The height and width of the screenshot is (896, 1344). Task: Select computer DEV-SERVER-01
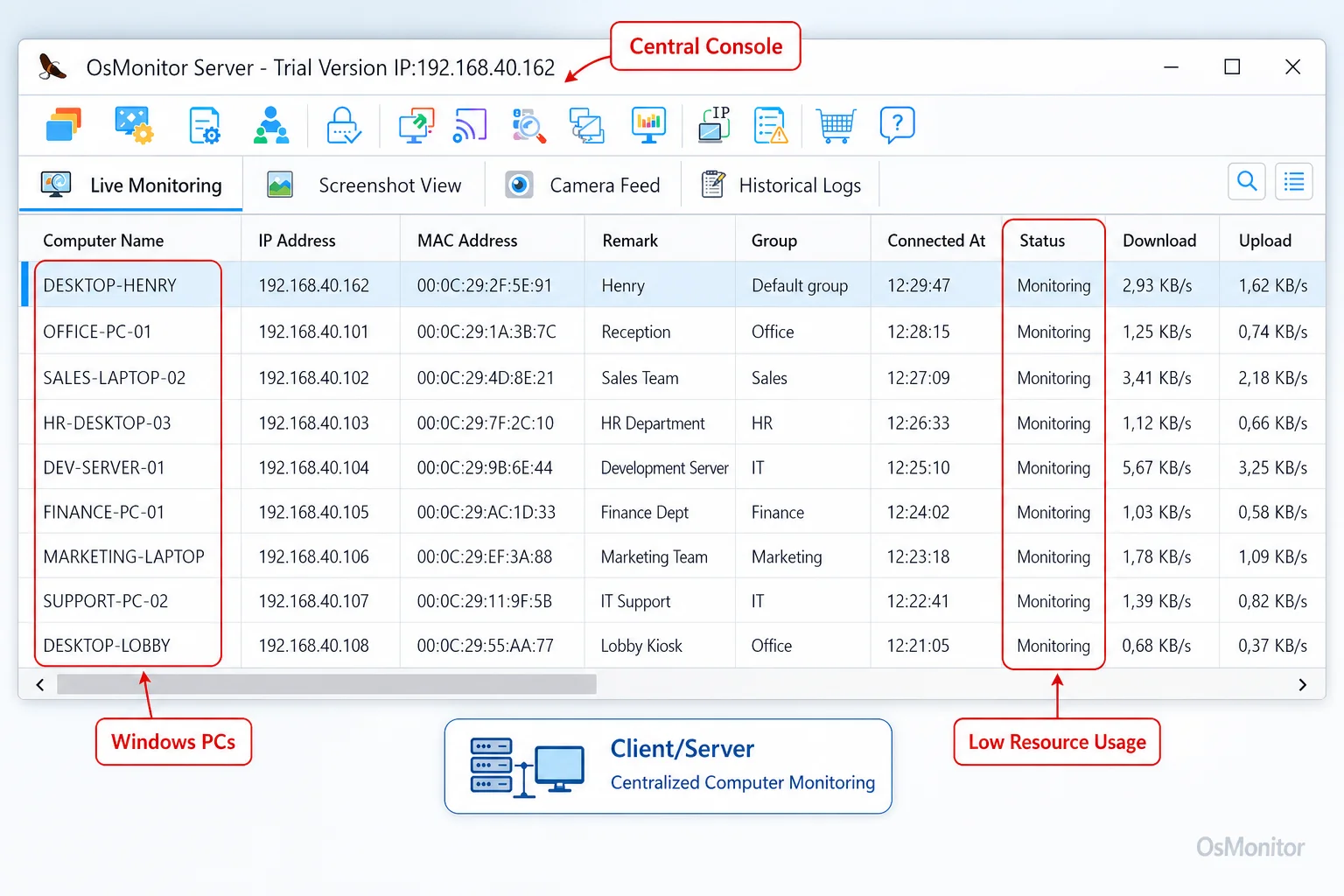(x=104, y=467)
